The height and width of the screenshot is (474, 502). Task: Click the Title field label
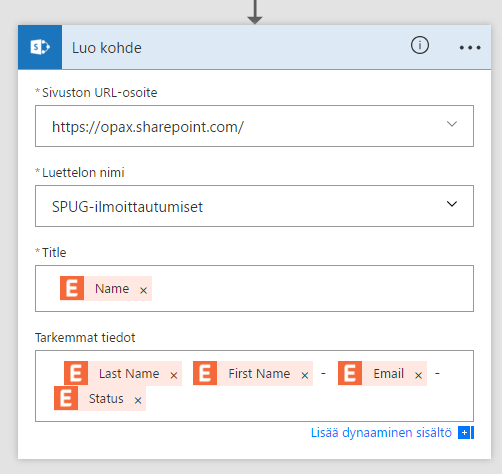click(54, 252)
